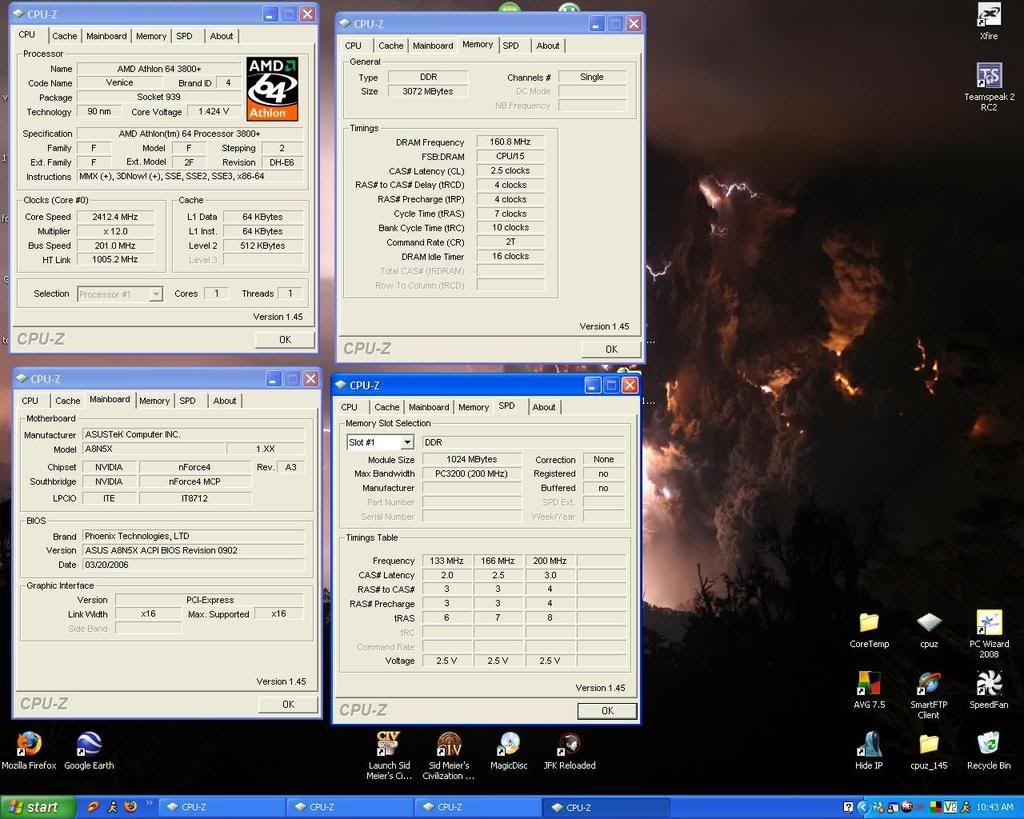Viewport: 1024px width, 819px height.
Task: Click the taskbar clock showing 10:43 AM
Action: 995,807
